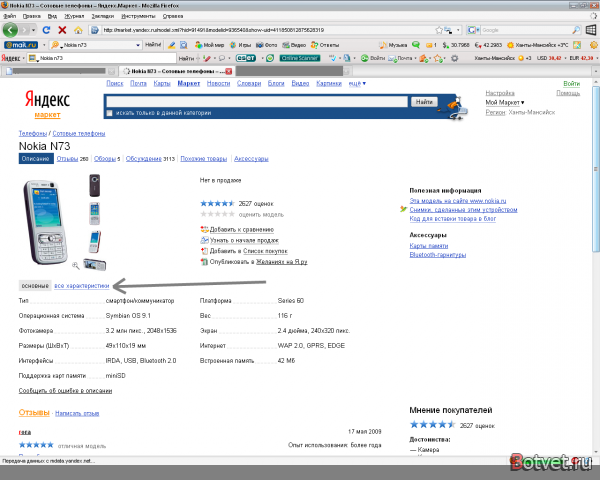Image resolution: width=600 pixels, height=480 pixels.
Task: Open Ответы on the Mail.ru toolbar
Action: (325, 45)
